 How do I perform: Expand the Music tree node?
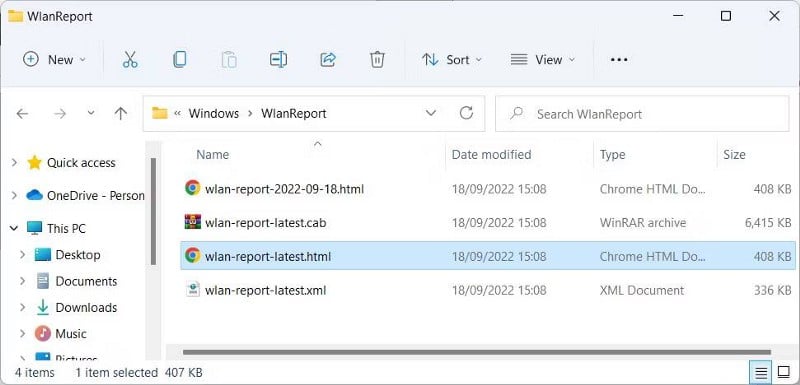pos(22,333)
